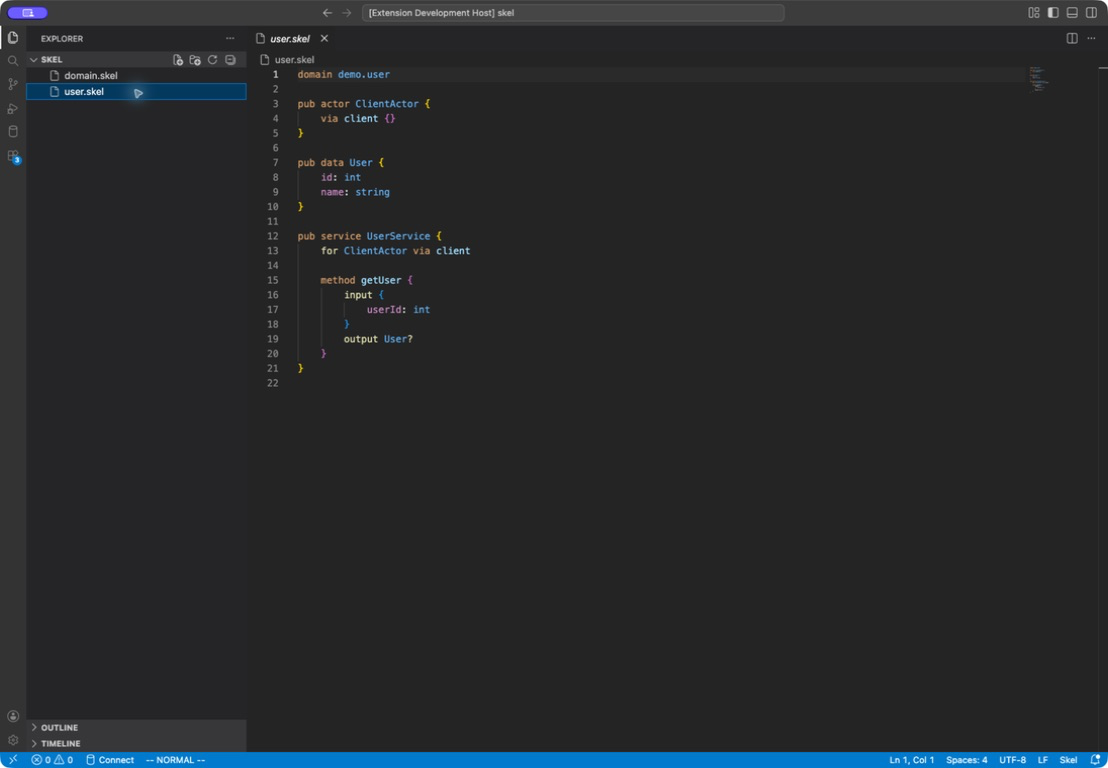
Task: Open domain.skel in the Explorer
Action: coord(136,76)
